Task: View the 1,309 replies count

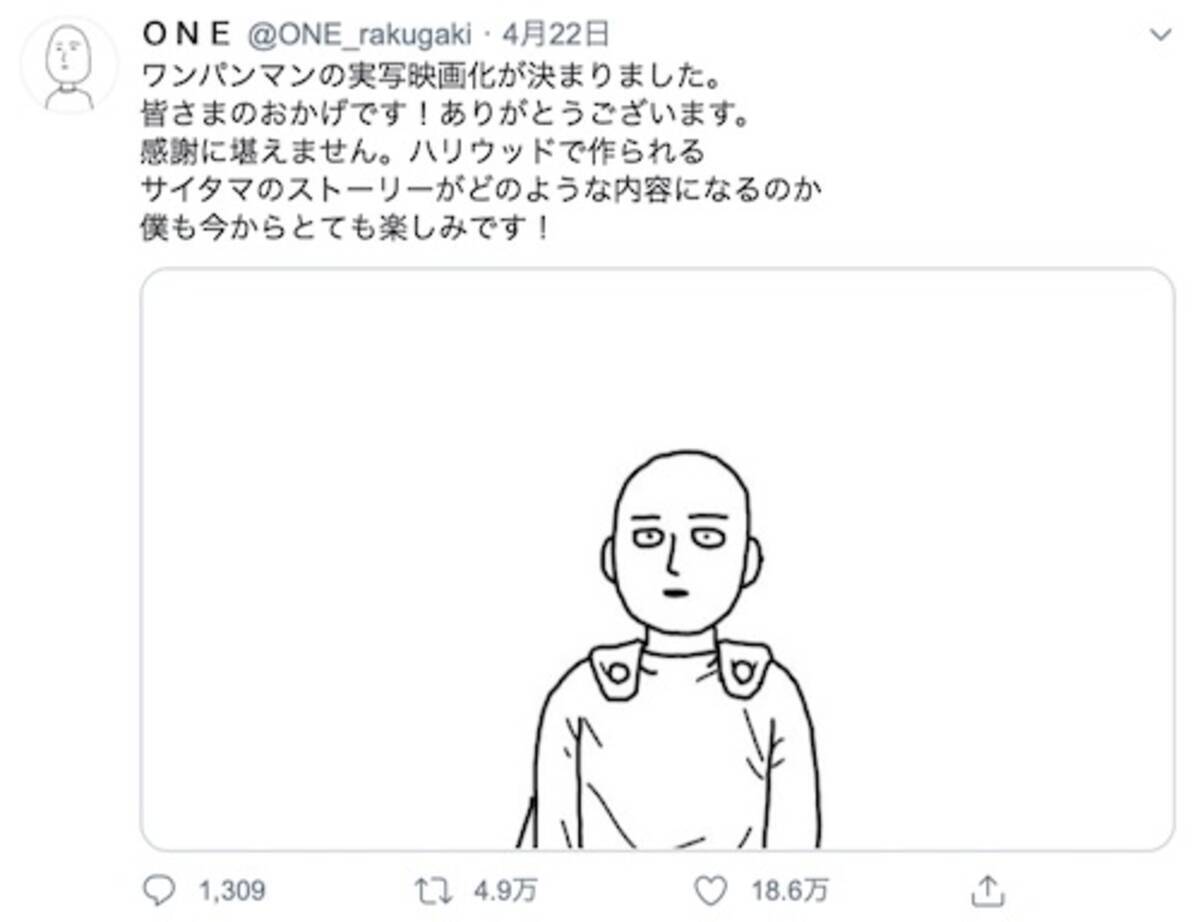Action: click(x=232, y=889)
